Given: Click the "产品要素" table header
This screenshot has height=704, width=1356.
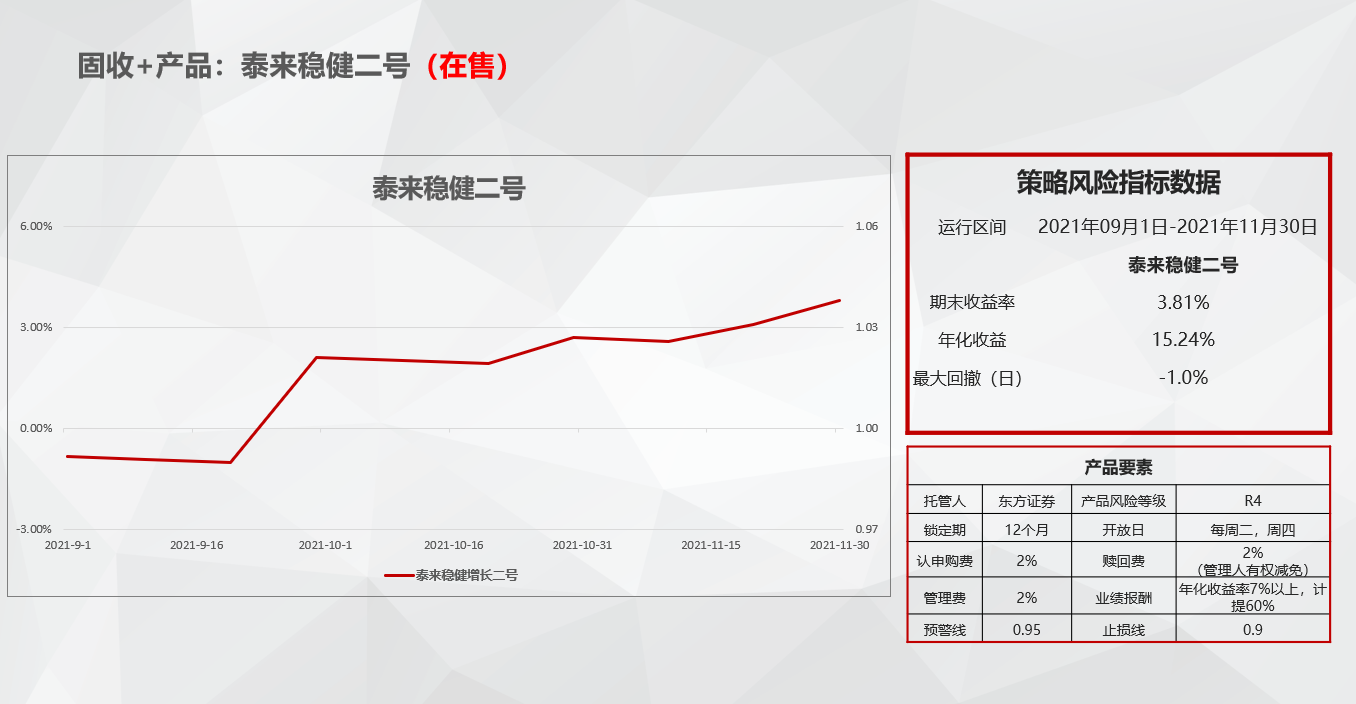Looking at the screenshot, I should point(1118,467).
